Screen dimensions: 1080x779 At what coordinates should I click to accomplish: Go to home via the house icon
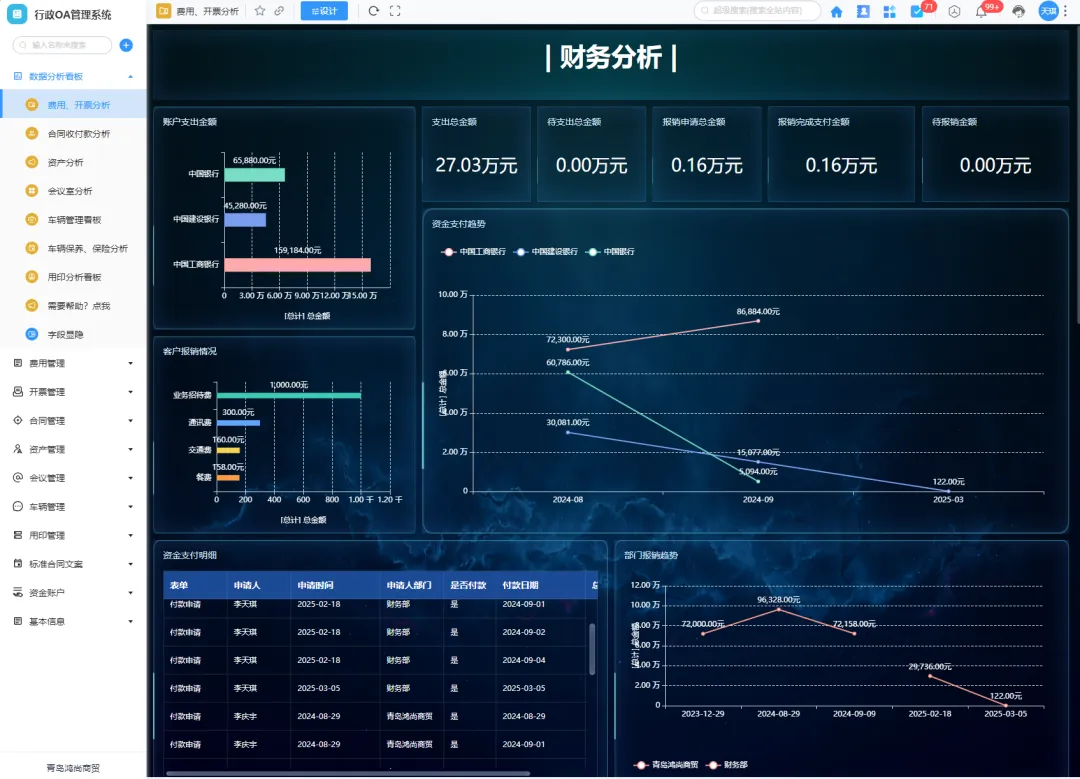836,12
